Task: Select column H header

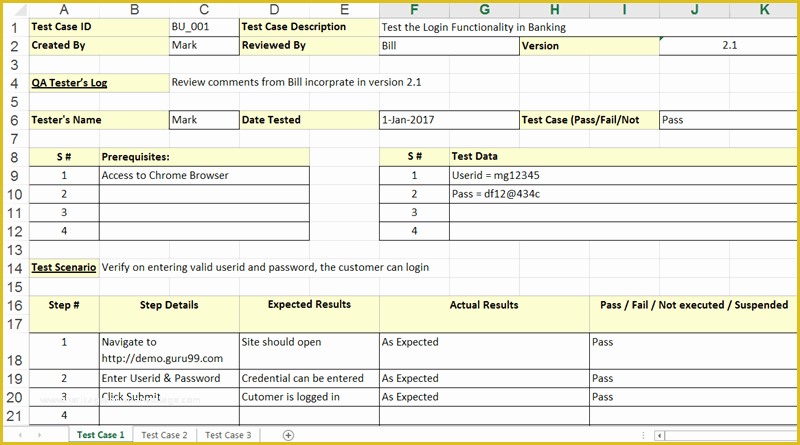Action: tap(555, 9)
